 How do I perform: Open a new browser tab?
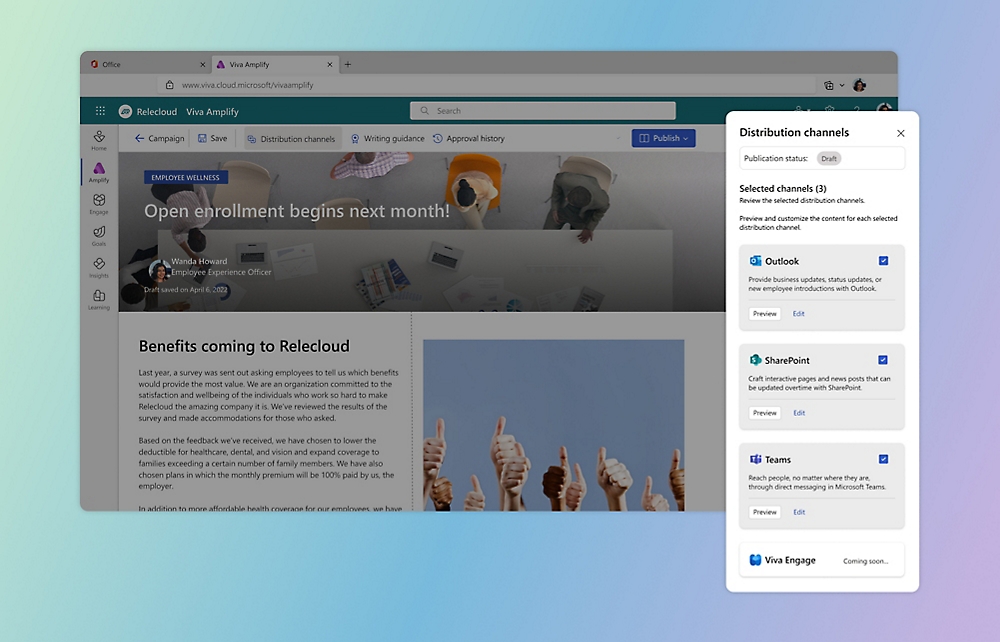click(348, 64)
